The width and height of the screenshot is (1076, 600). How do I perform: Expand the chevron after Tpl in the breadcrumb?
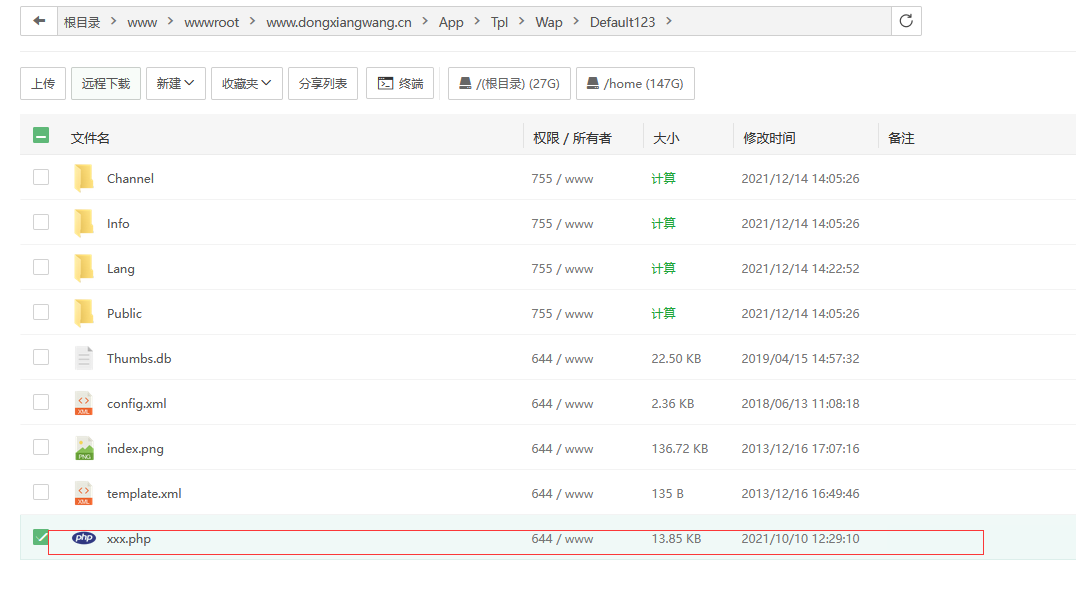tap(522, 21)
